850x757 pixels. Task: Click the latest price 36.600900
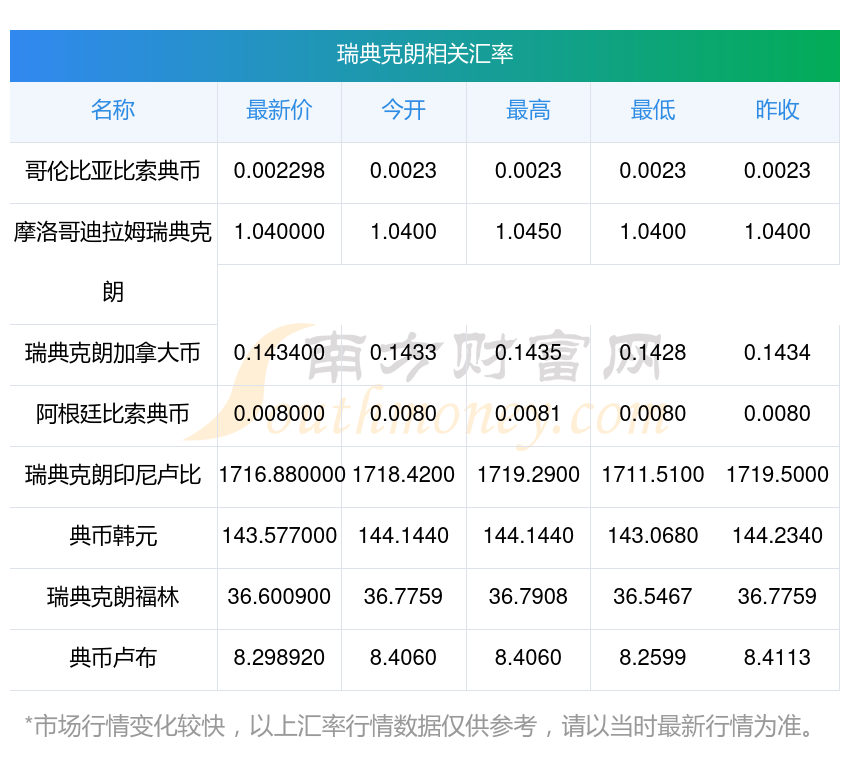[x=279, y=597]
